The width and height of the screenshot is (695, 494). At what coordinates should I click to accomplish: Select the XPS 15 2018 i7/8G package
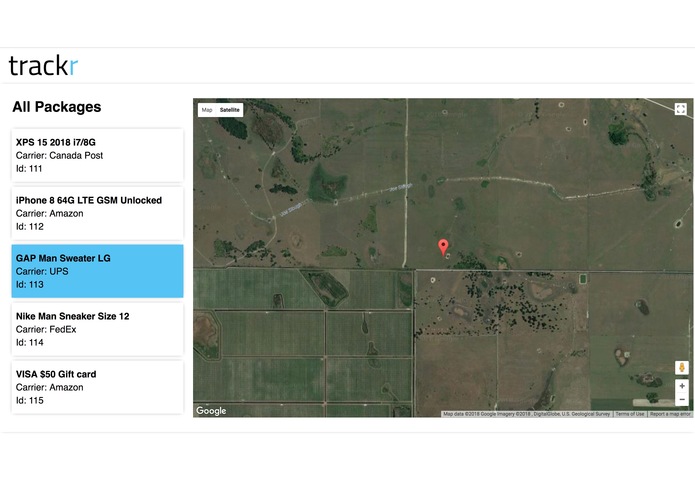coord(98,155)
